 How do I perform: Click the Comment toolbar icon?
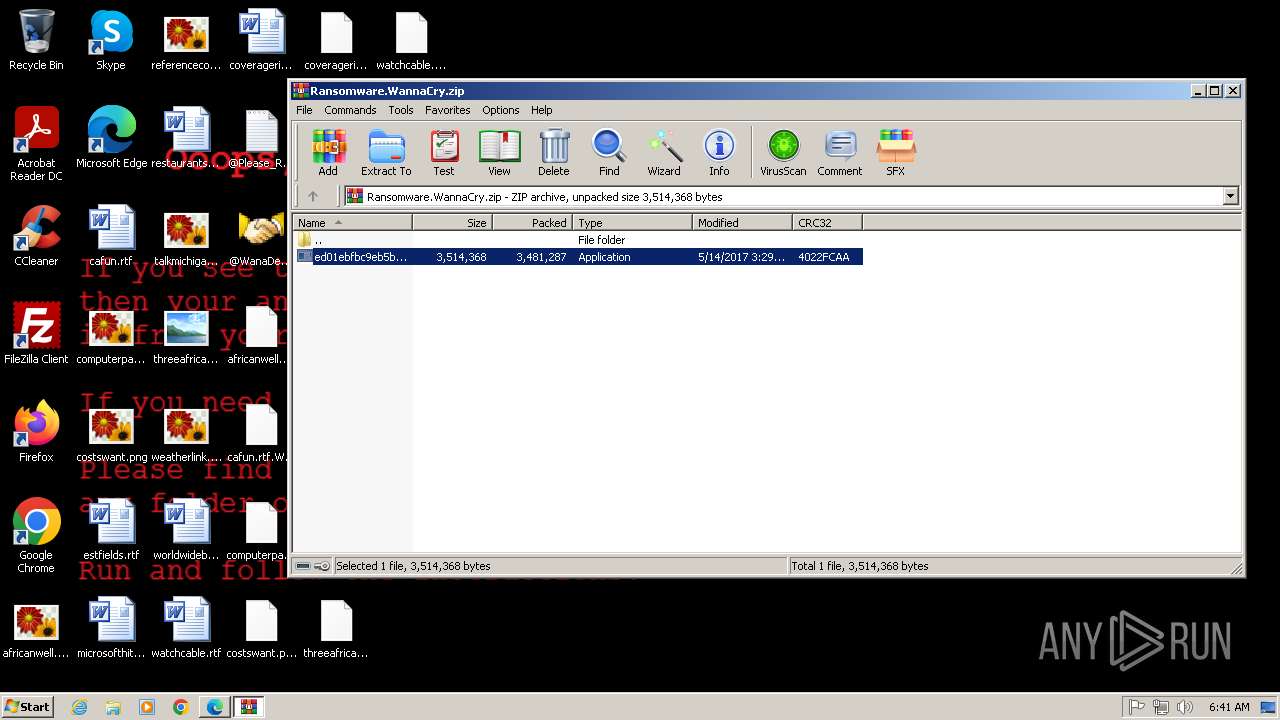point(840,153)
